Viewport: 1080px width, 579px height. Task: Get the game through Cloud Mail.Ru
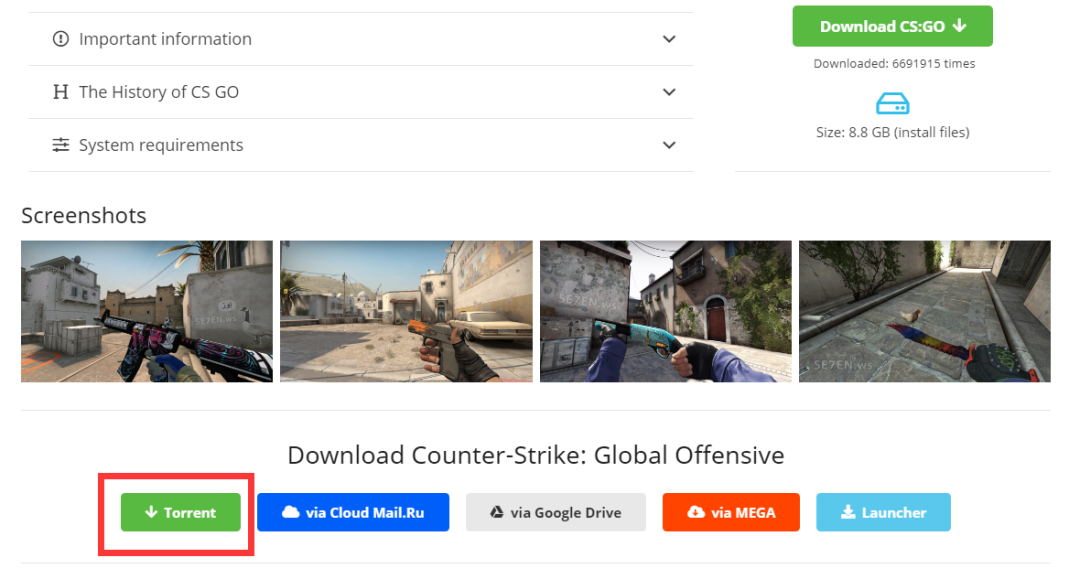(352, 512)
